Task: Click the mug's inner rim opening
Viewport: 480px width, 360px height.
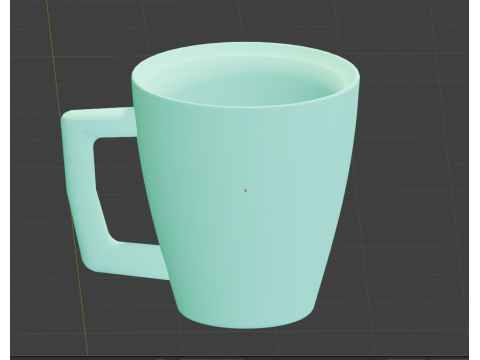Action: point(245,81)
